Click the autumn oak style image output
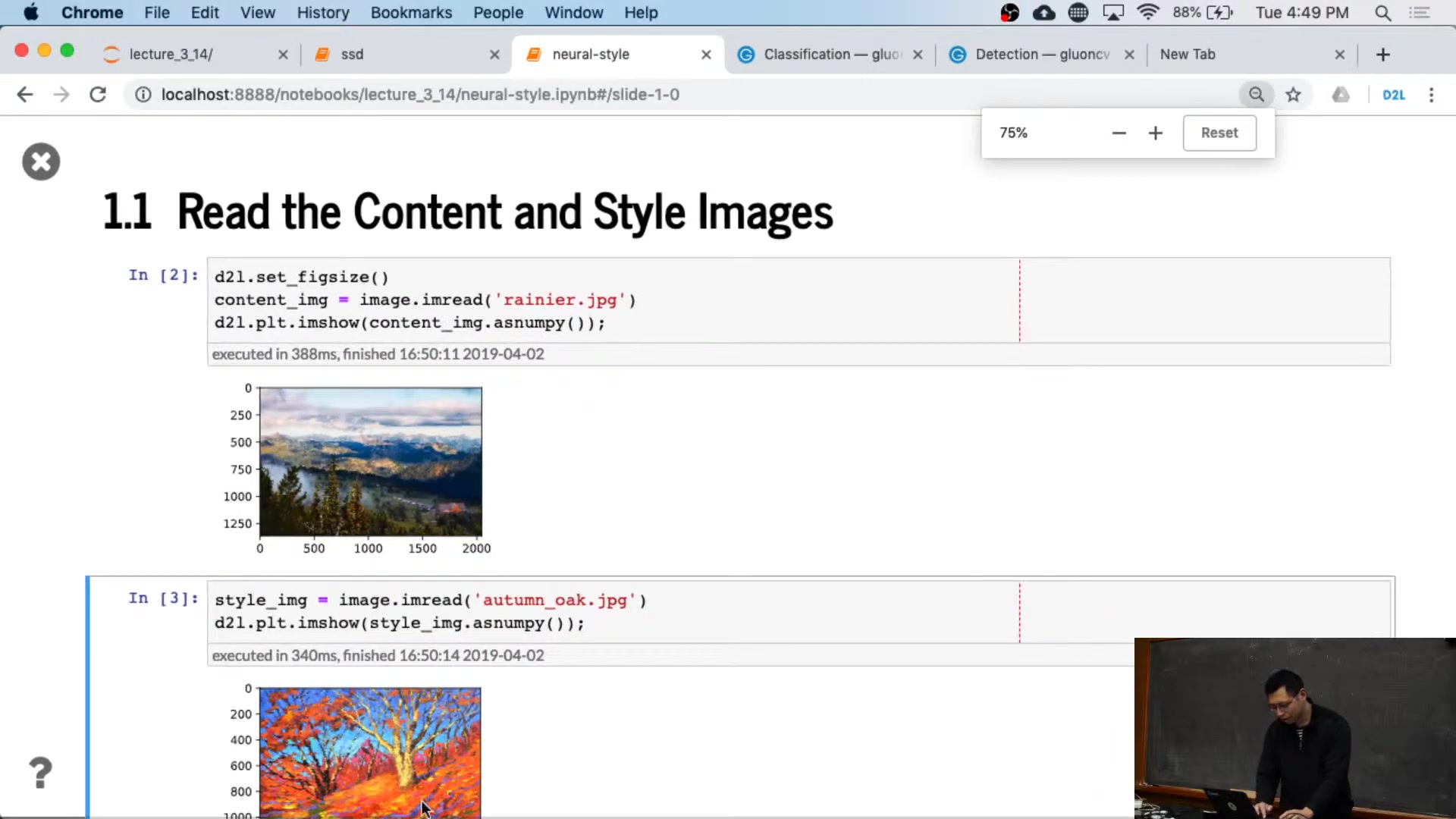1456x819 pixels. [370, 752]
